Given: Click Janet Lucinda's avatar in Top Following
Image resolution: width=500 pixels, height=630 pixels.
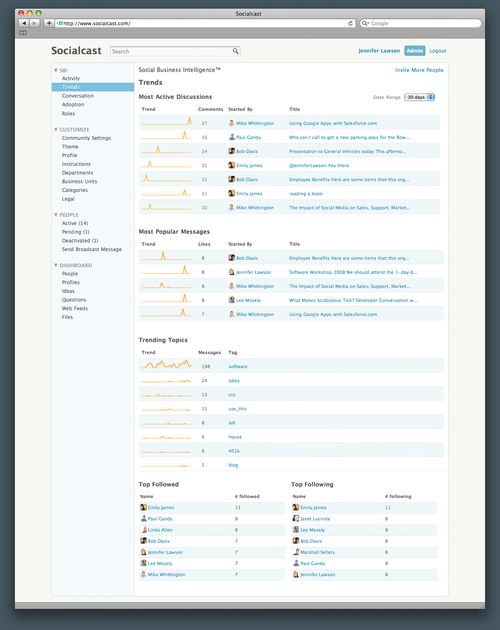Looking at the screenshot, I should pyautogui.click(x=296, y=519).
